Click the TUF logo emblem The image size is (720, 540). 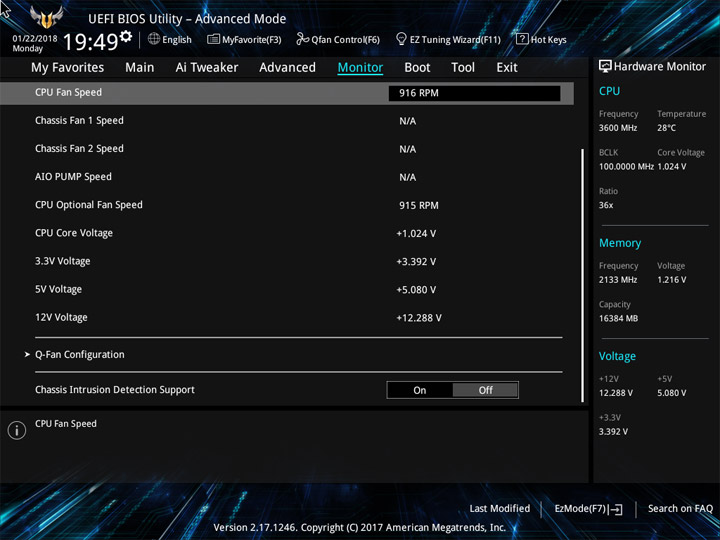[46, 17]
